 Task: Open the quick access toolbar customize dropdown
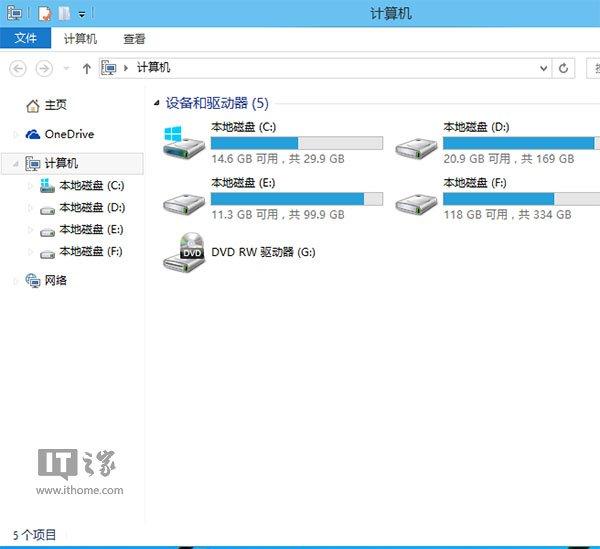[81, 13]
